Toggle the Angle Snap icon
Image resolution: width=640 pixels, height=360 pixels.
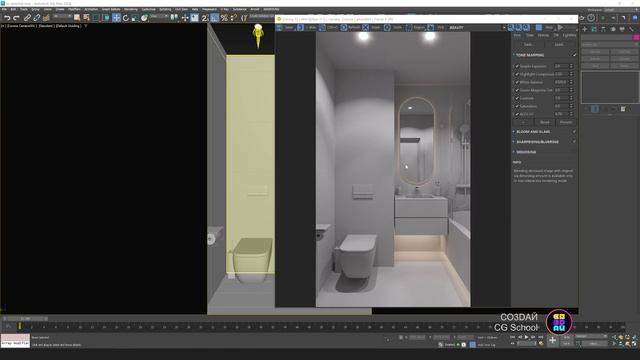click(x=215, y=18)
